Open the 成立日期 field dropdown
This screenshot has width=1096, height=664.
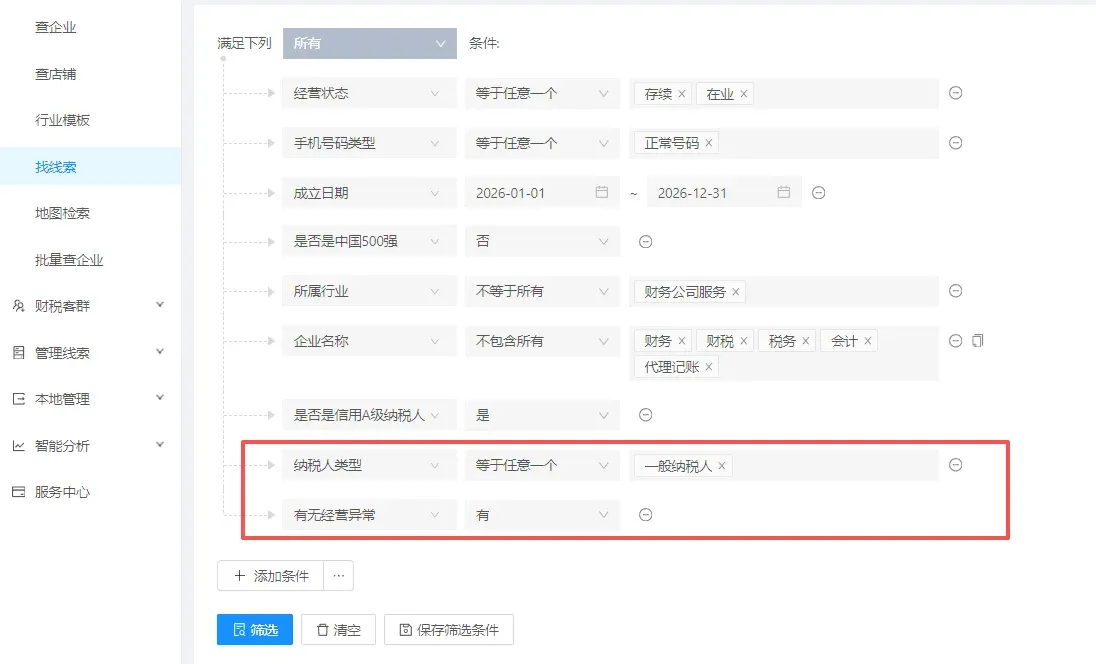point(369,193)
